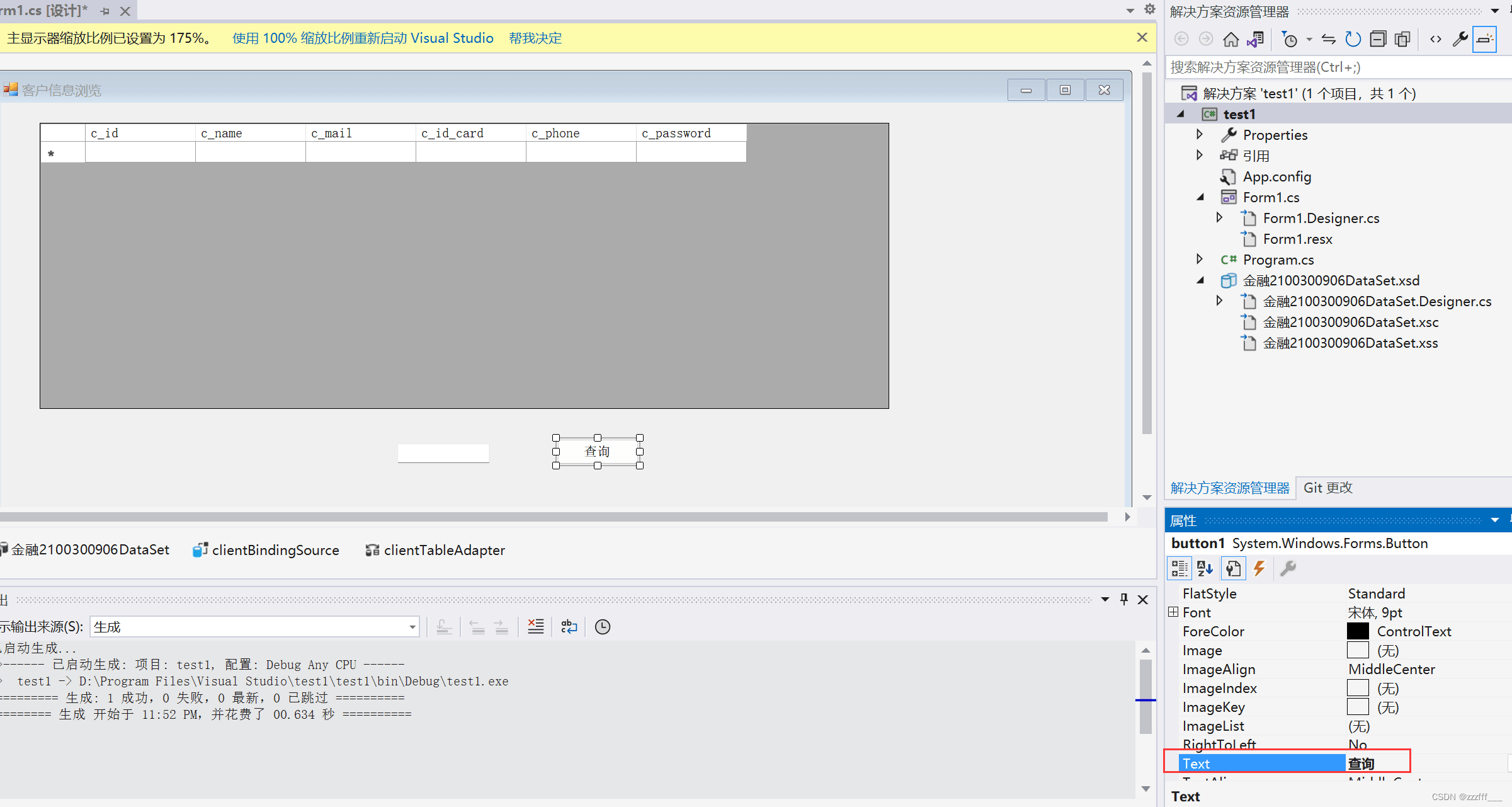Show the Events lightning bolt in Properties panel
Viewport: 1512px width, 807px height.
coord(1259,569)
